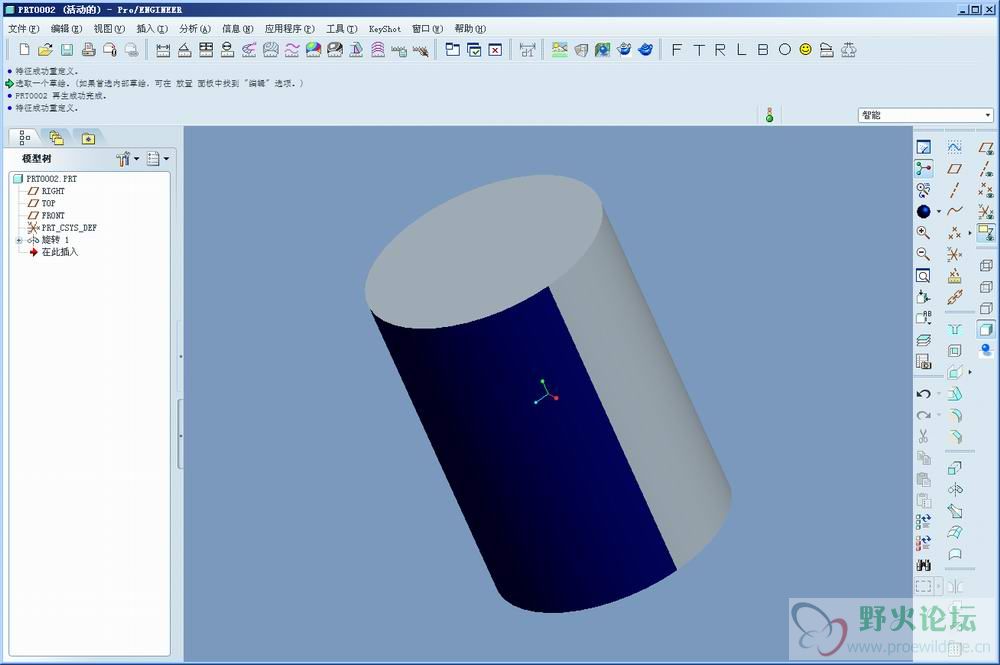
Task: Click the green traffic light regeneration indicator
Action: pyautogui.click(x=770, y=115)
